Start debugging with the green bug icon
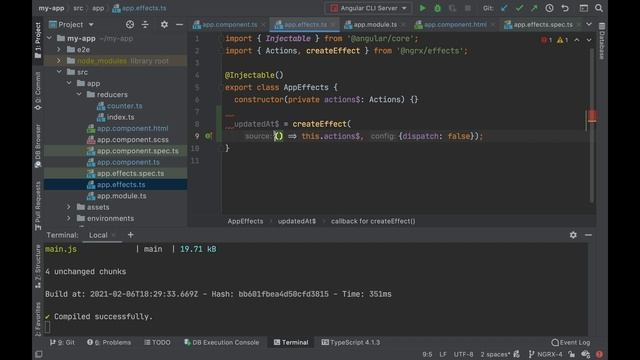This screenshot has width=640, height=360. tap(438, 8)
